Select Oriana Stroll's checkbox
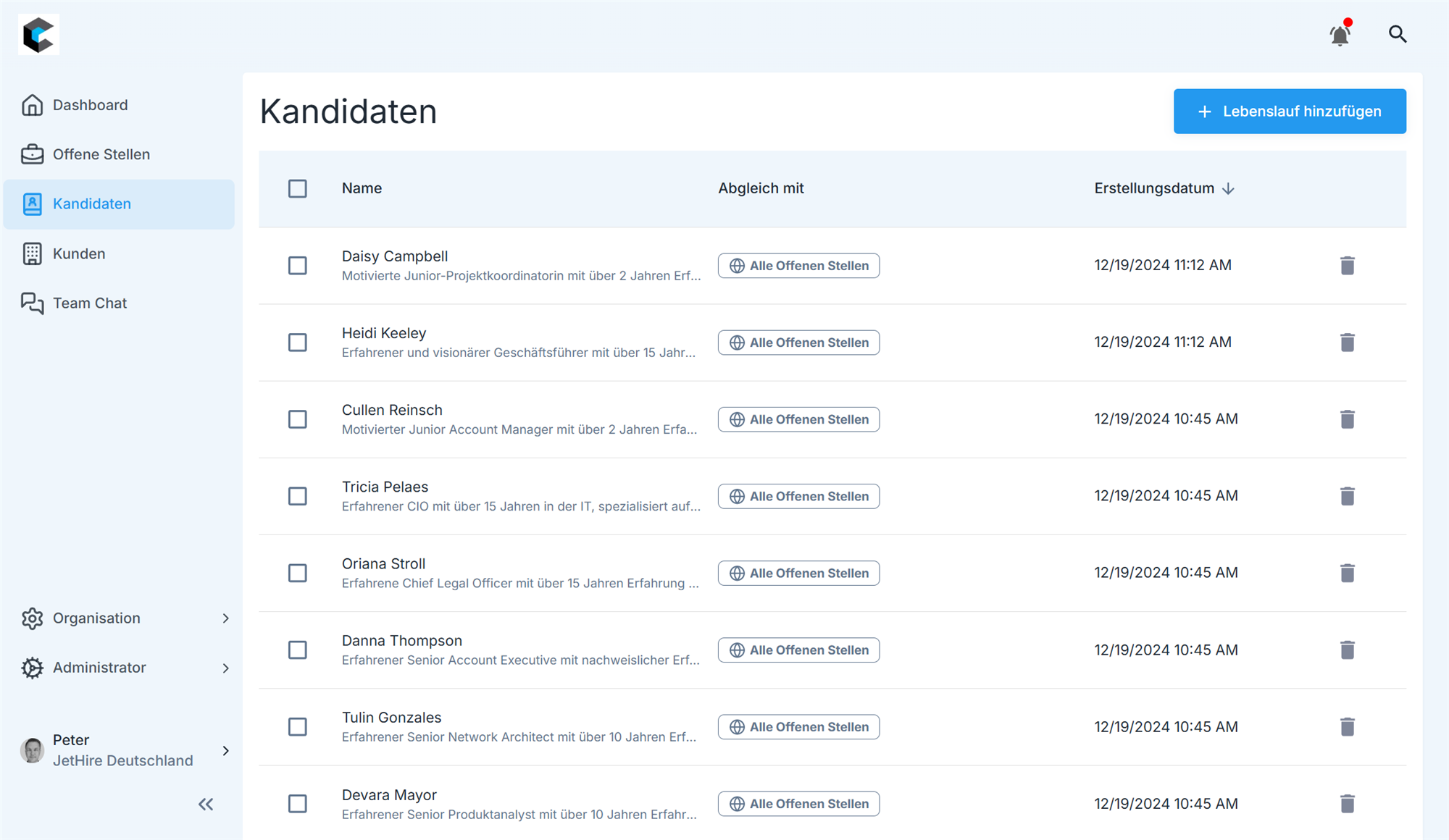Viewport: 1449px width, 840px height. (298, 573)
